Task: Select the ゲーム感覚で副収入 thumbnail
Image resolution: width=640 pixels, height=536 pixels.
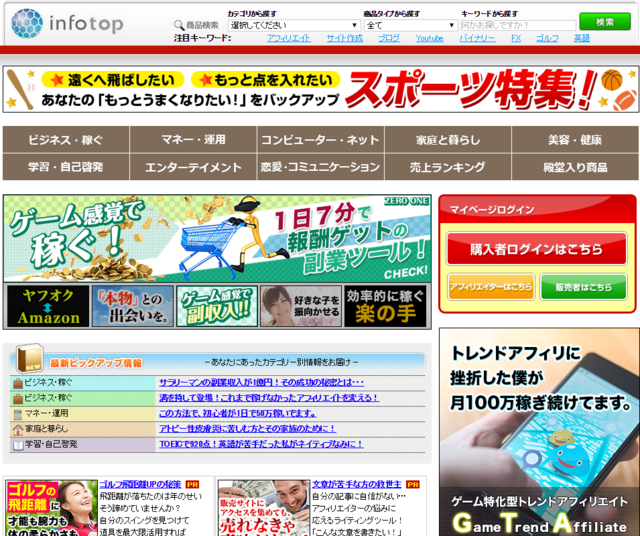Action: point(217,306)
